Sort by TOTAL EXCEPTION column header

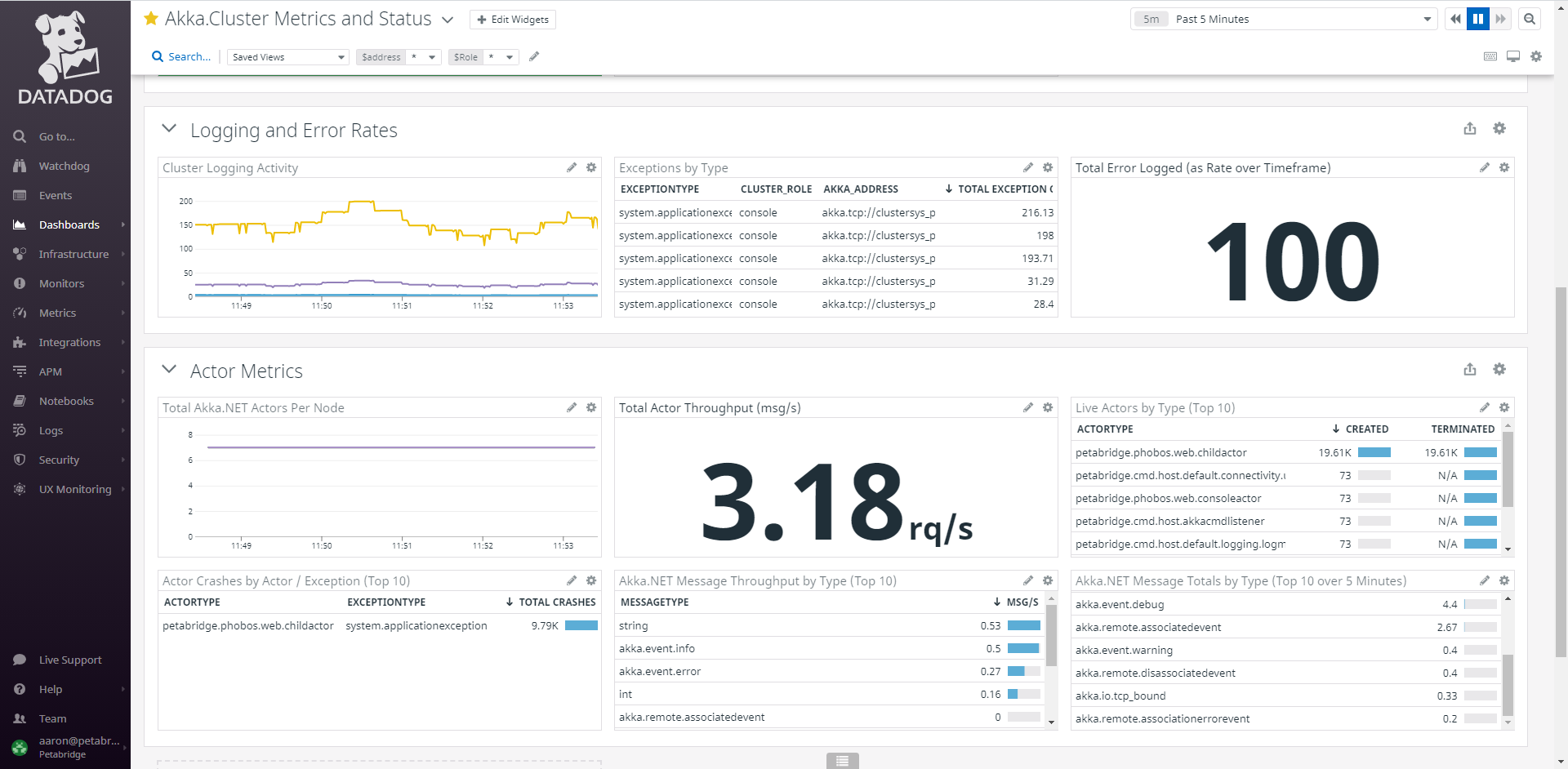tap(999, 189)
